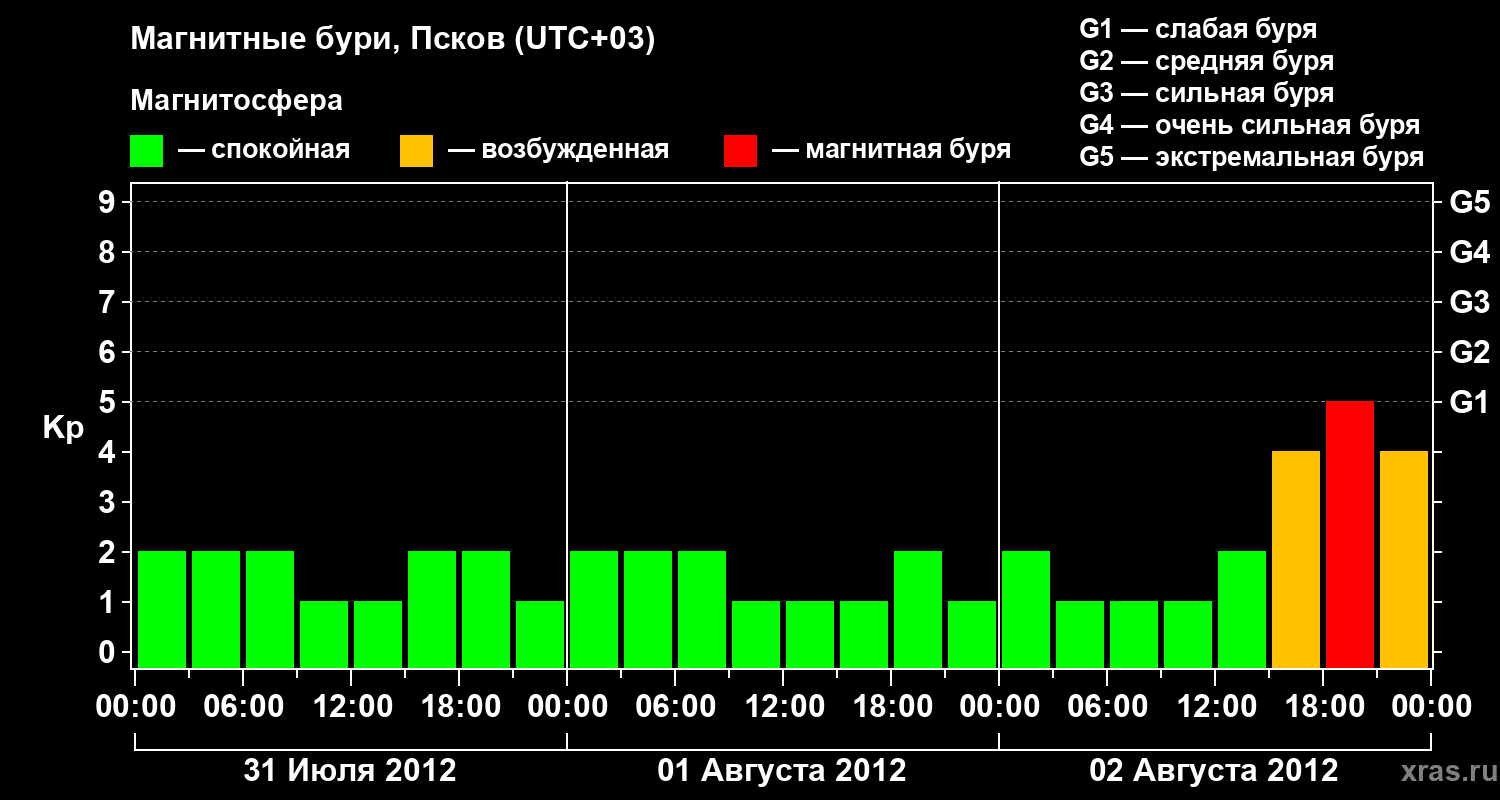
Task: Select first green bar of 31 Июля
Action: coord(162,610)
